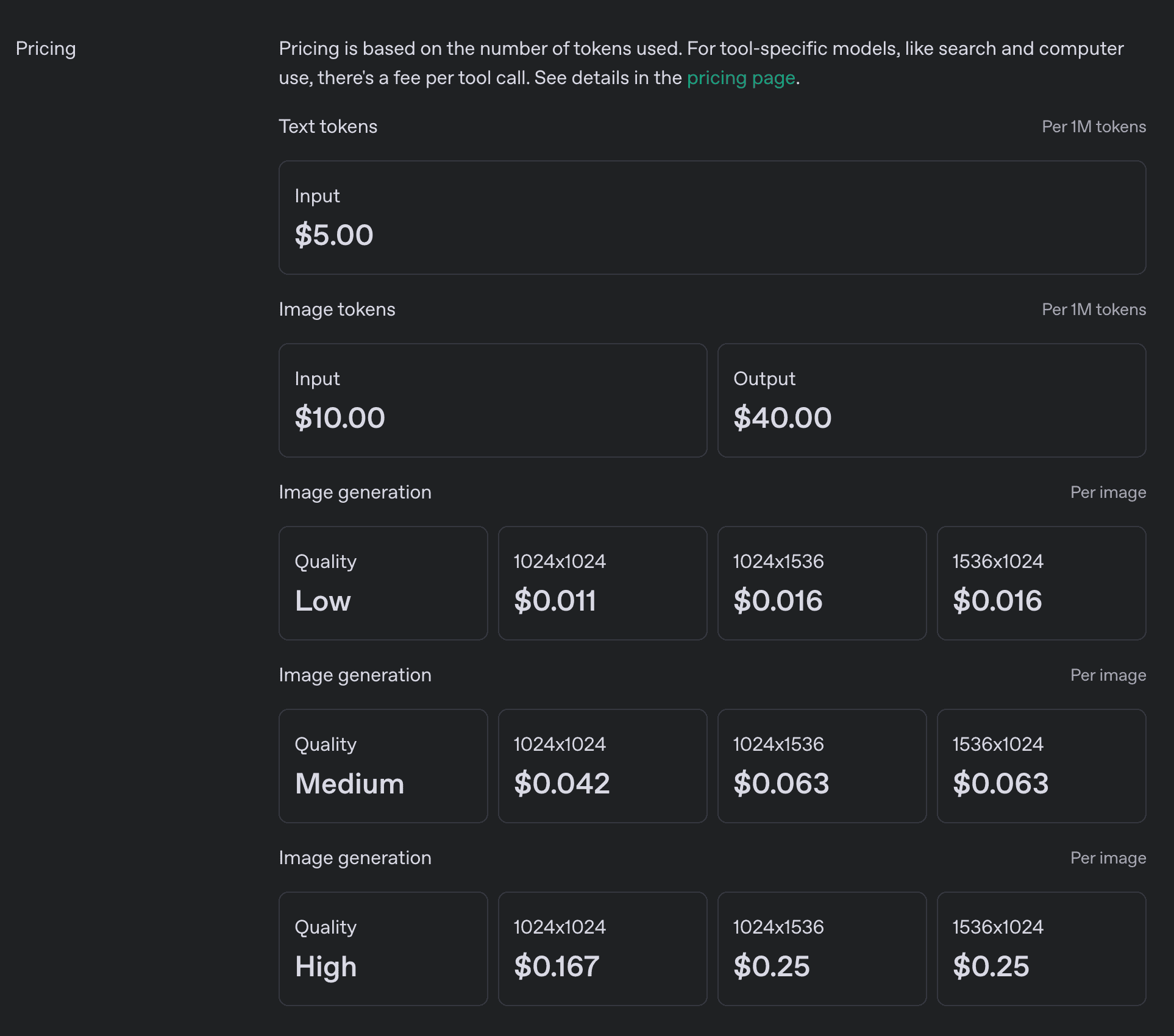Viewport: 1174px width, 1036px height.
Task: Click the Low quality 1024x1536 $0.016 card
Action: click(x=822, y=583)
